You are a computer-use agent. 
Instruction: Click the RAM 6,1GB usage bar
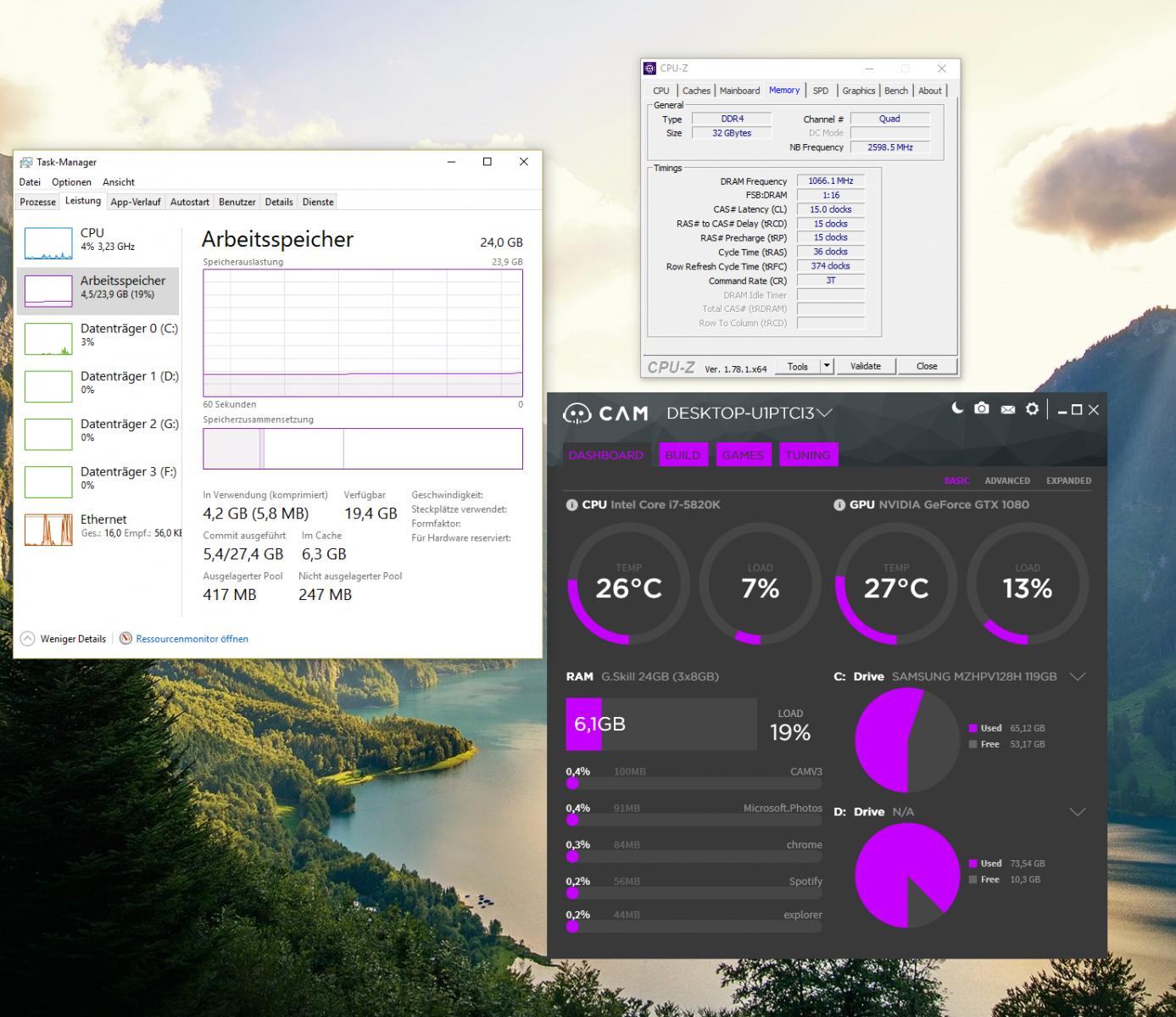click(x=661, y=724)
